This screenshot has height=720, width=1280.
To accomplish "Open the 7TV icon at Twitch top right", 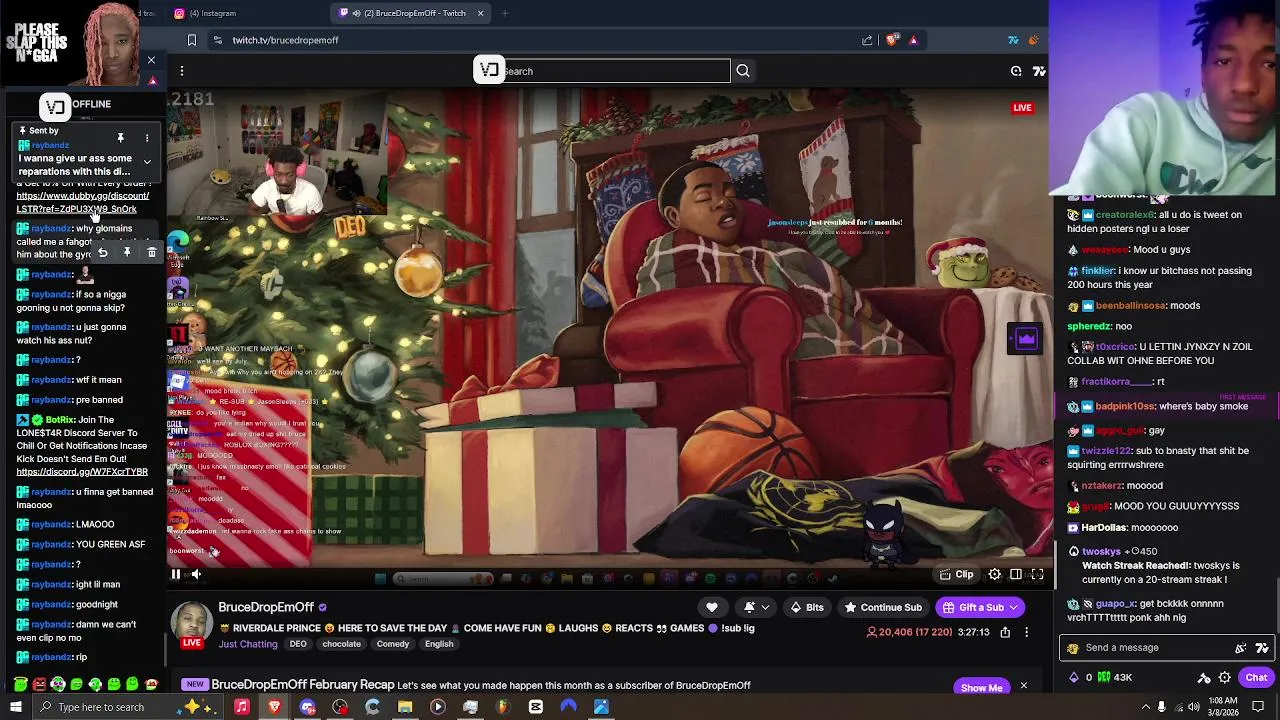I will pyautogui.click(x=1039, y=71).
